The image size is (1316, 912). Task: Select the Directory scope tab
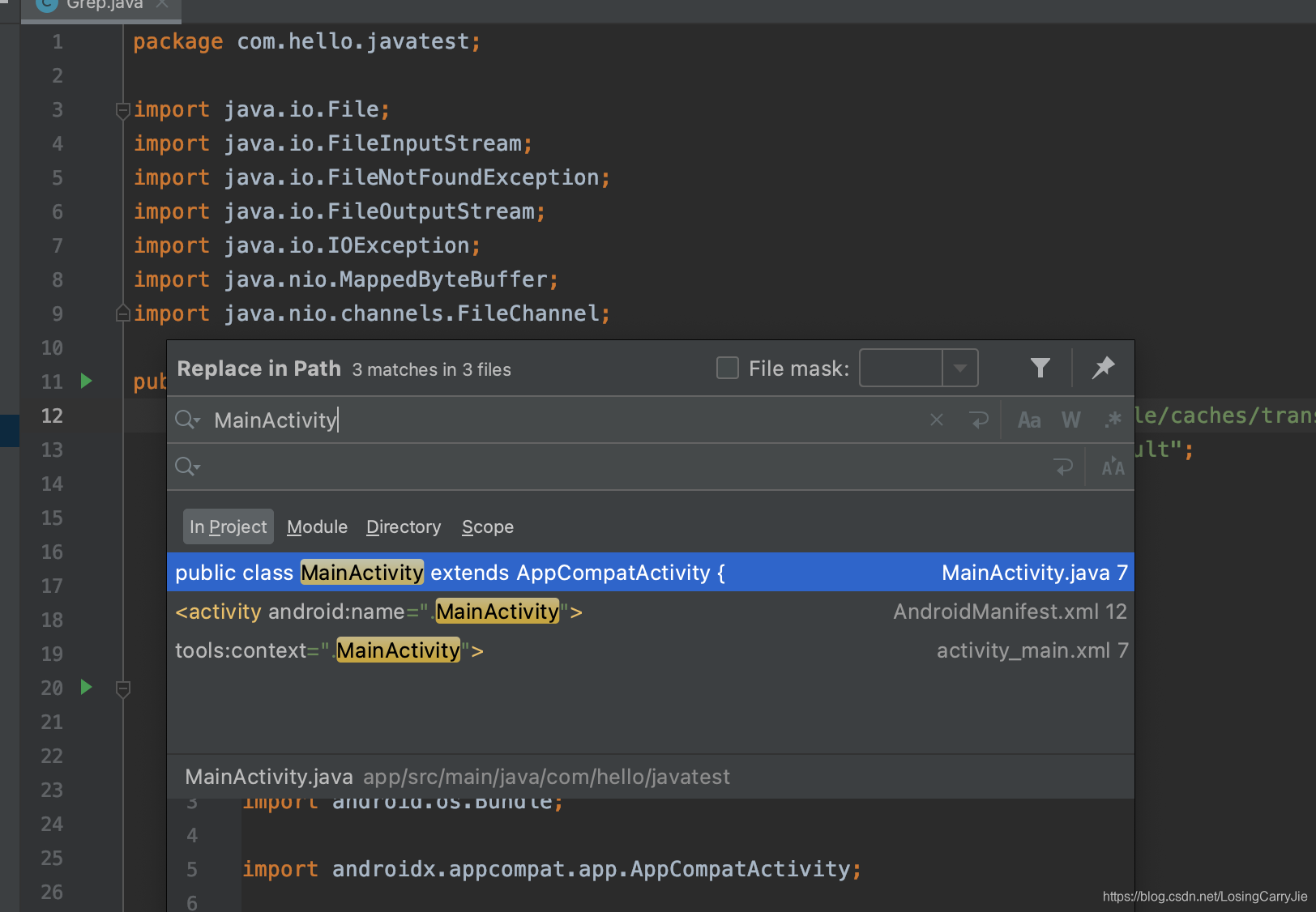[x=404, y=526]
